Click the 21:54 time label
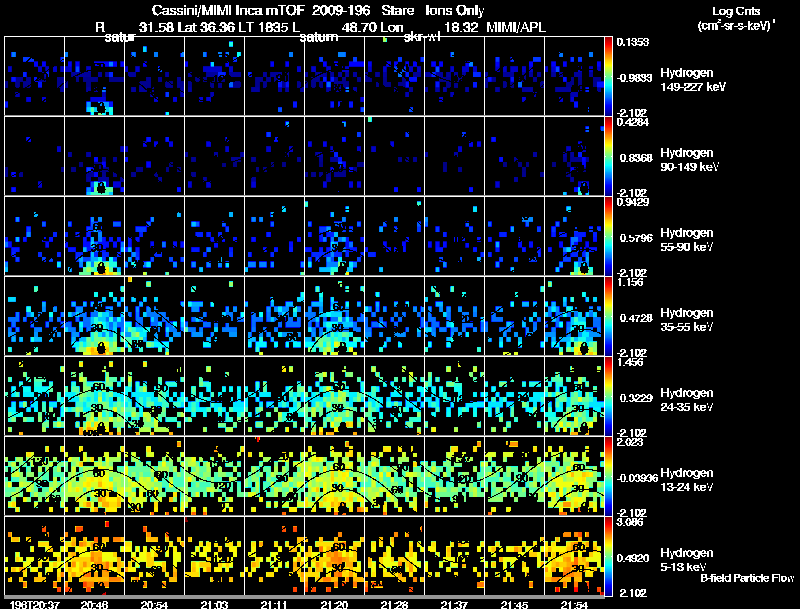The image size is (800, 609). click(x=574, y=604)
